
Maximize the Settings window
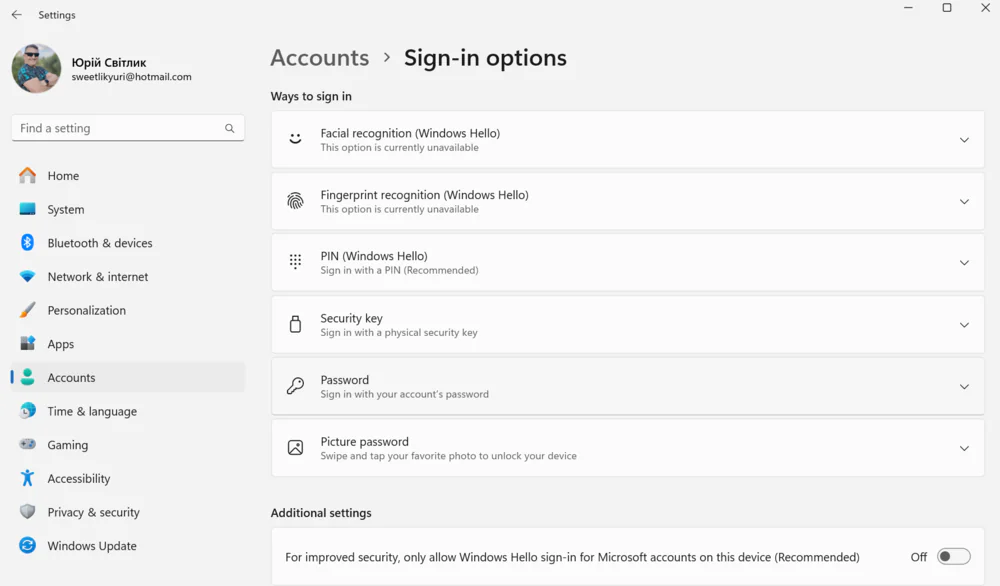[947, 8]
